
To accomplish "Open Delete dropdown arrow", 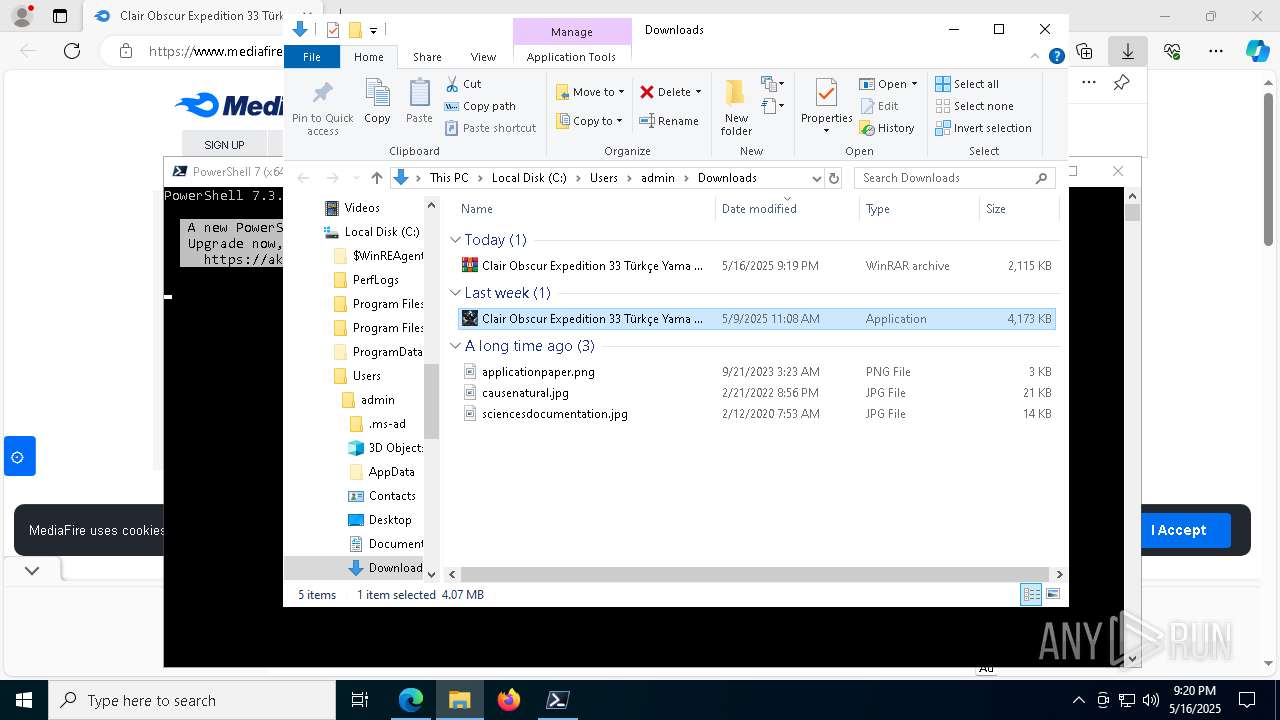I will (698, 92).
